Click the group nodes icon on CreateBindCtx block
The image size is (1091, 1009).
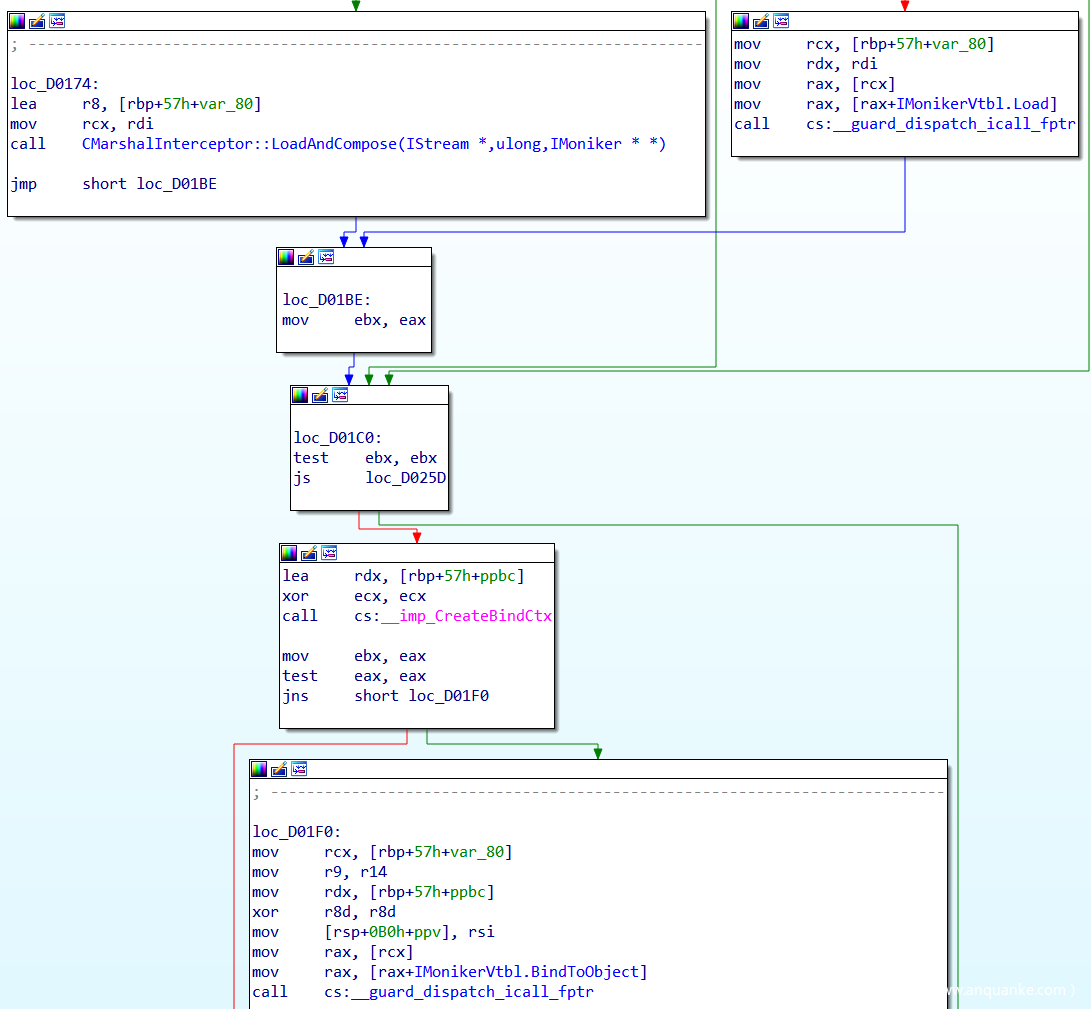329,553
